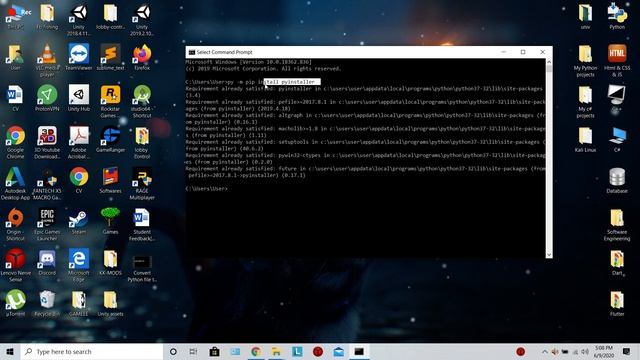Open Adobe Acrobat desktop shortcut
This screenshot has height=360, width=640.
pyautogui.click(x=79, y=142)
